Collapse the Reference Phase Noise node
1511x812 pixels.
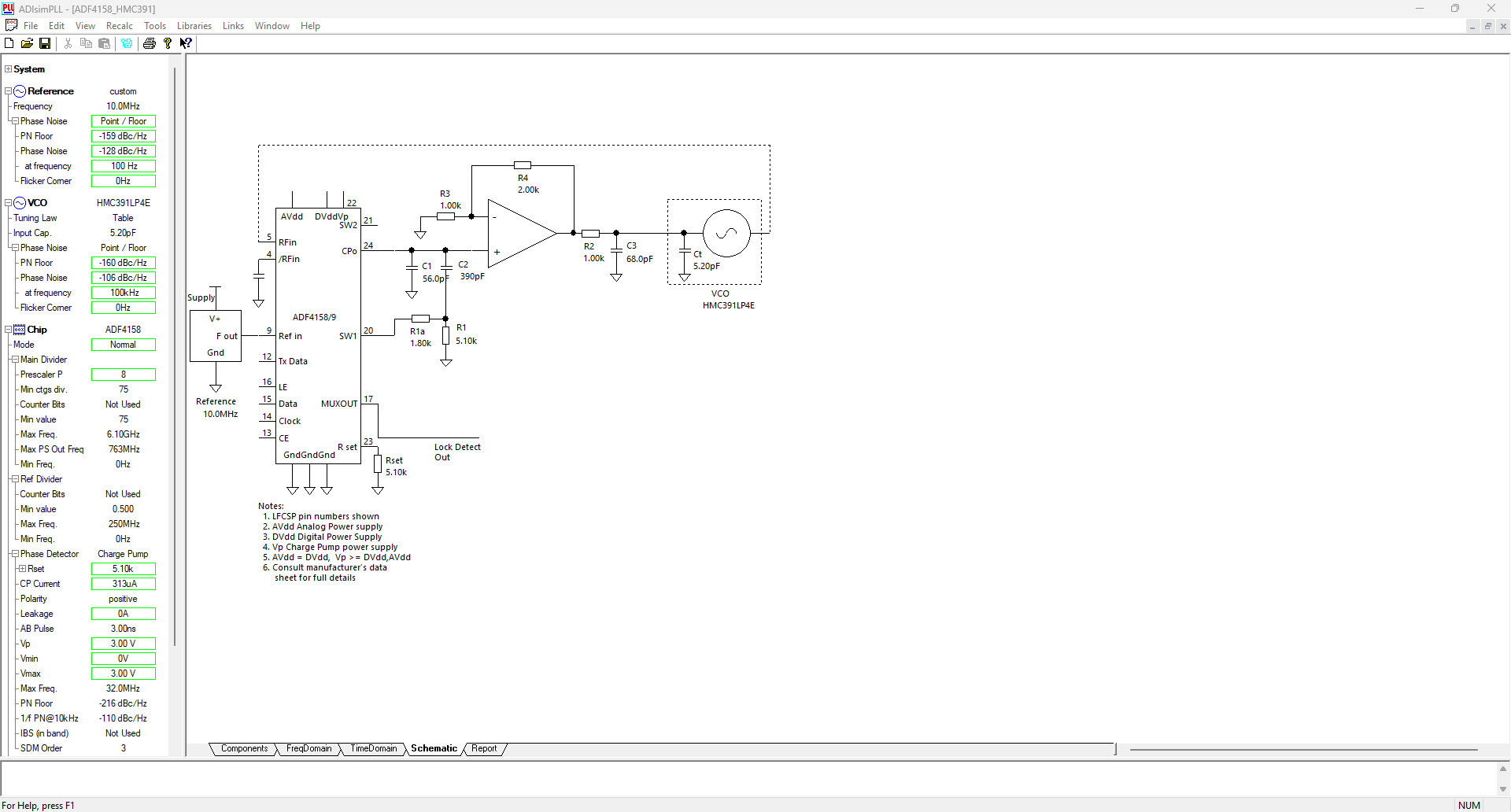[15, 121]
